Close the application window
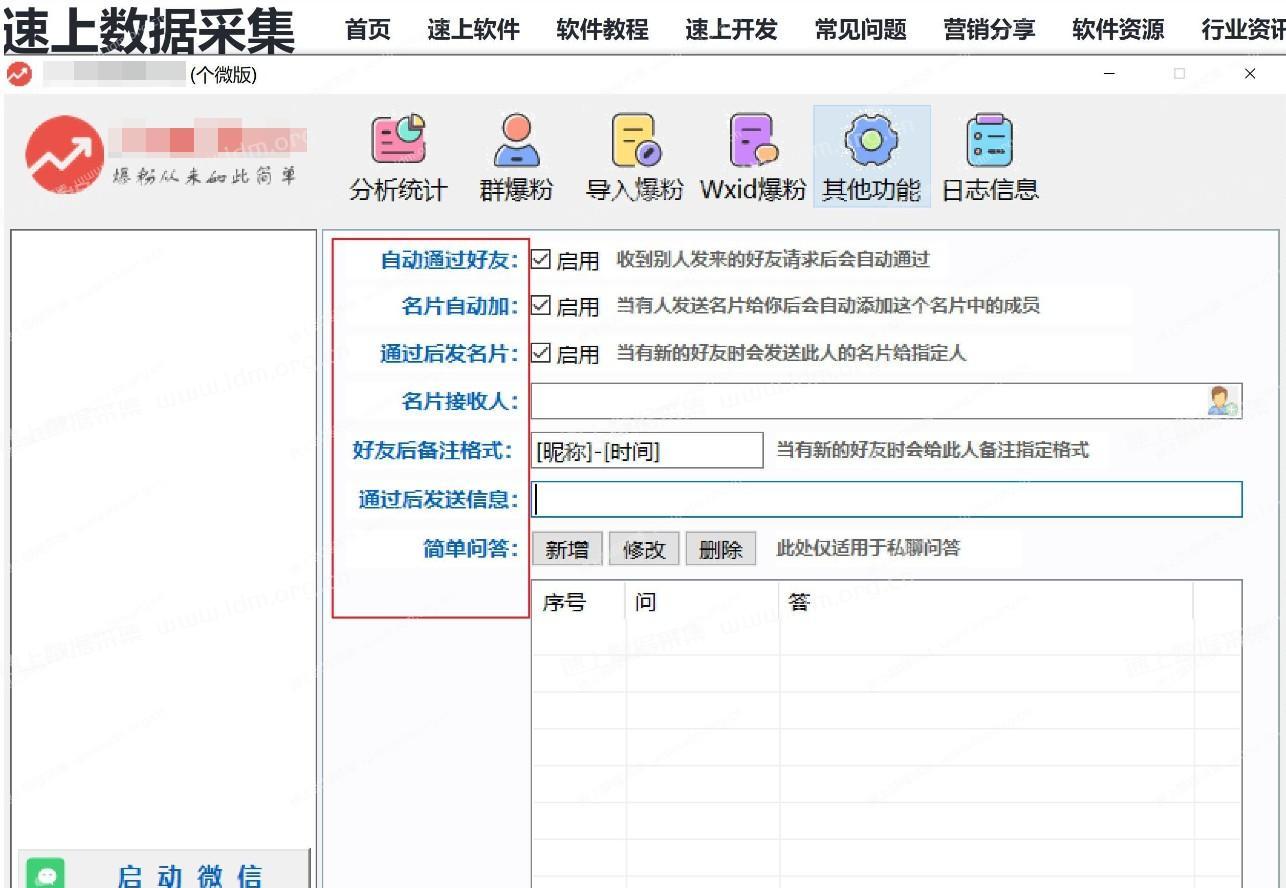The height and width of the screenshot is (888, 1286). coord(1250,74)
